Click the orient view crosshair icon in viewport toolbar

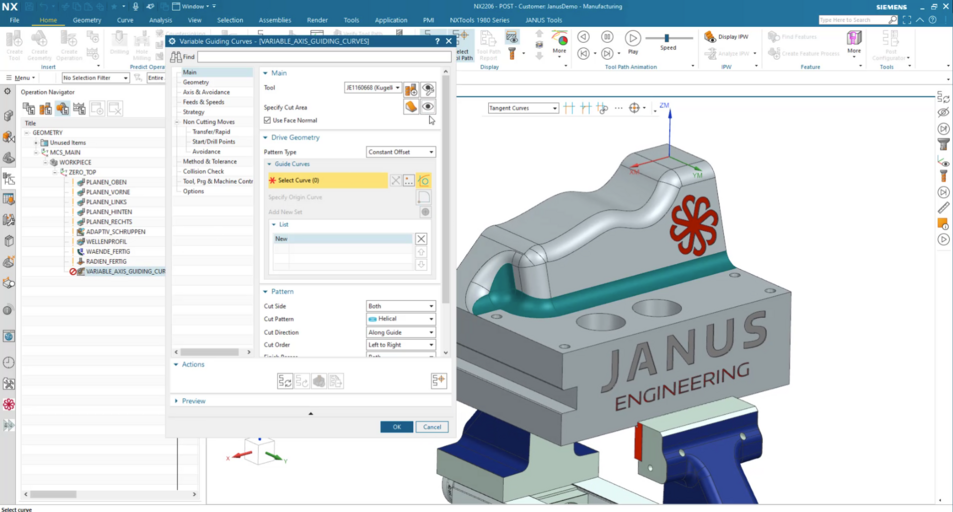click(x=634, y=108)
